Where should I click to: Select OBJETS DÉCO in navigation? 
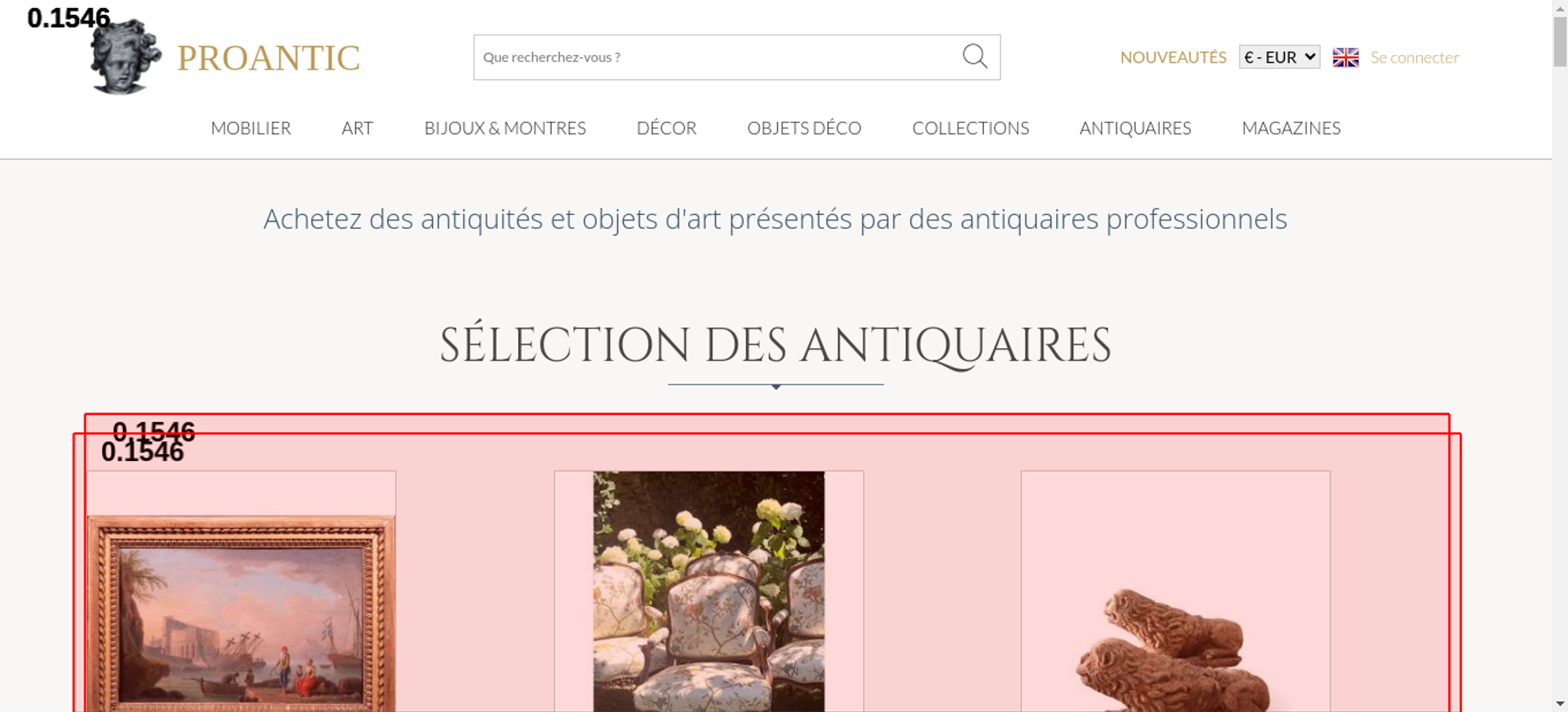tap(804, 128)
